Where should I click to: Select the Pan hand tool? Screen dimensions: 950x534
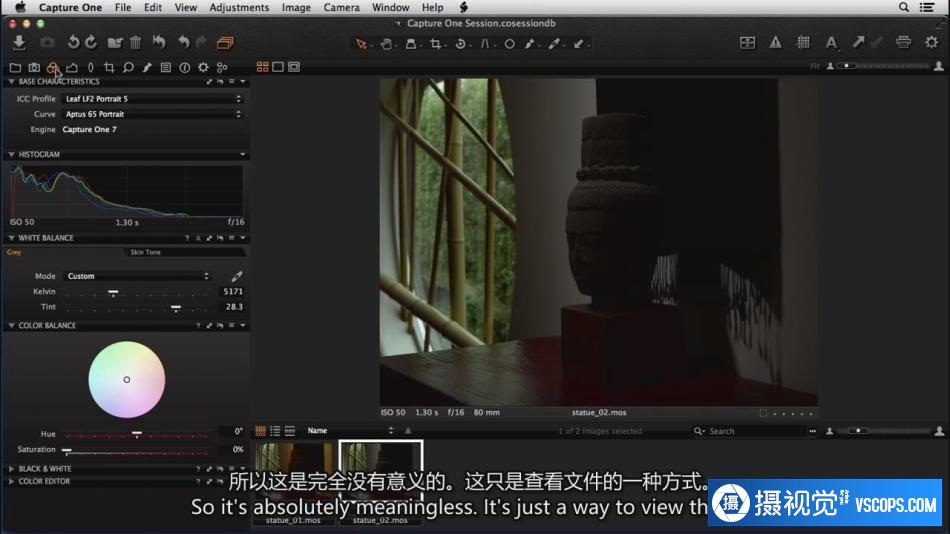click(x=386, y=44)
